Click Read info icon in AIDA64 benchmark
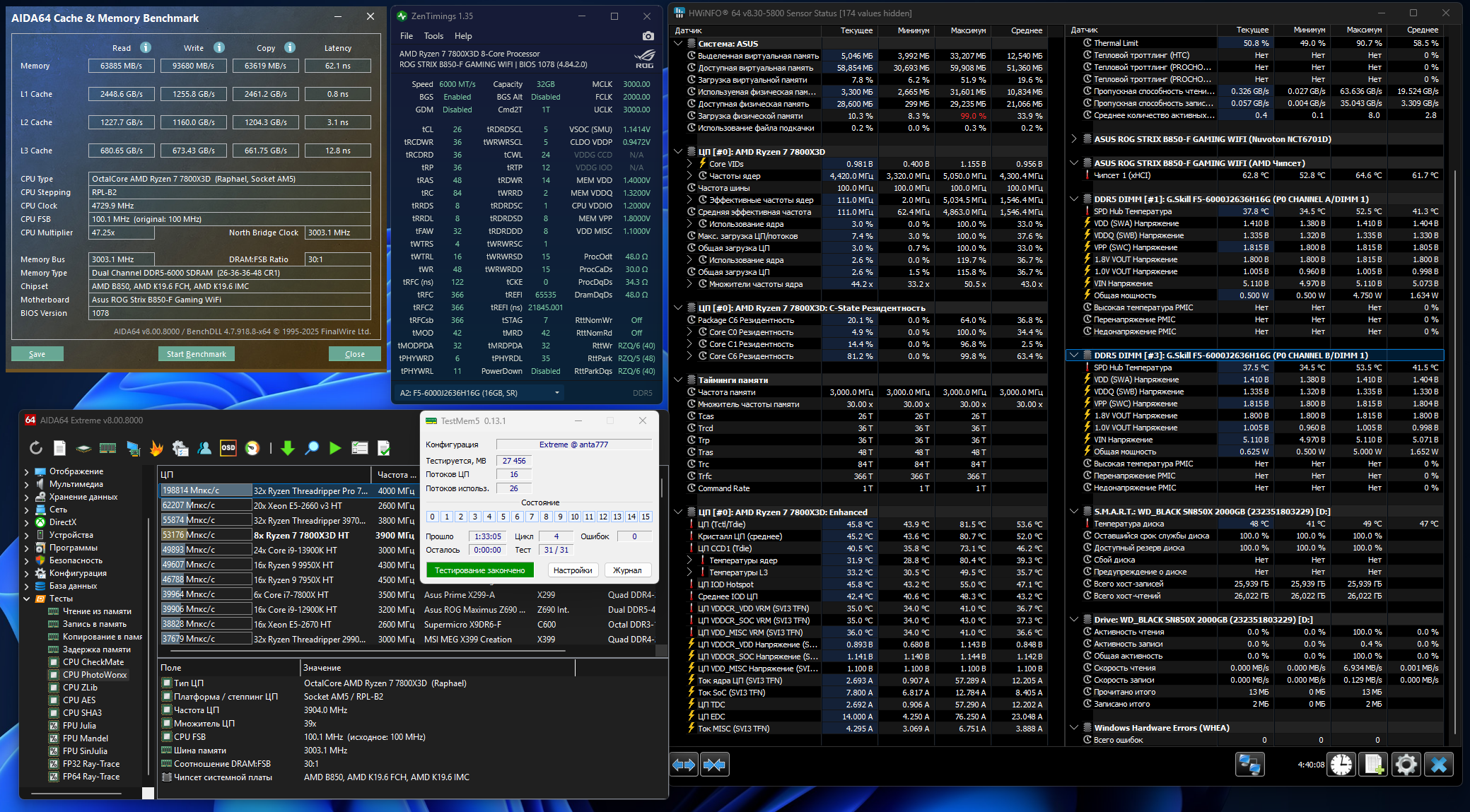 pyautogui.click(x=146, y=48)
